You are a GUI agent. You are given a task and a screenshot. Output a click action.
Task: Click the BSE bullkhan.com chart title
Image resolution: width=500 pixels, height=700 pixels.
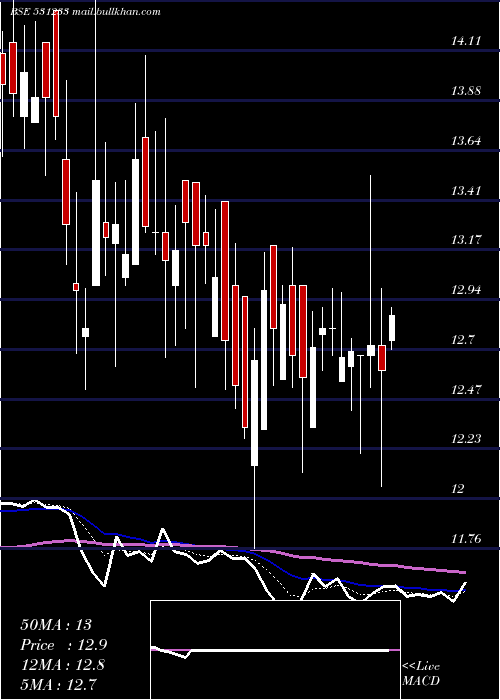pyautogui.click(x=85, y=12)
